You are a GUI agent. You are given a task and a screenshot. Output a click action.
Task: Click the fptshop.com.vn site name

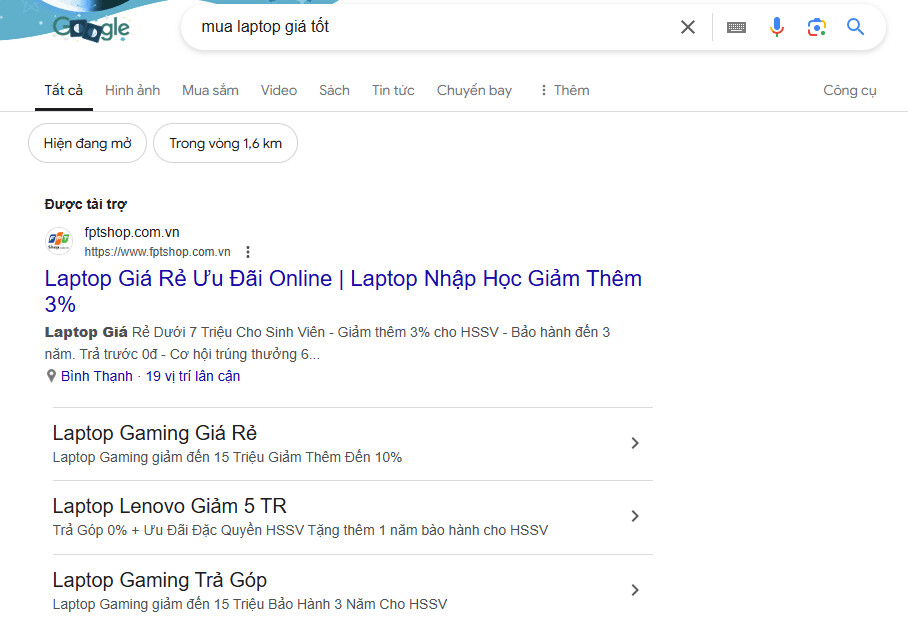click(x=132, y=232)
